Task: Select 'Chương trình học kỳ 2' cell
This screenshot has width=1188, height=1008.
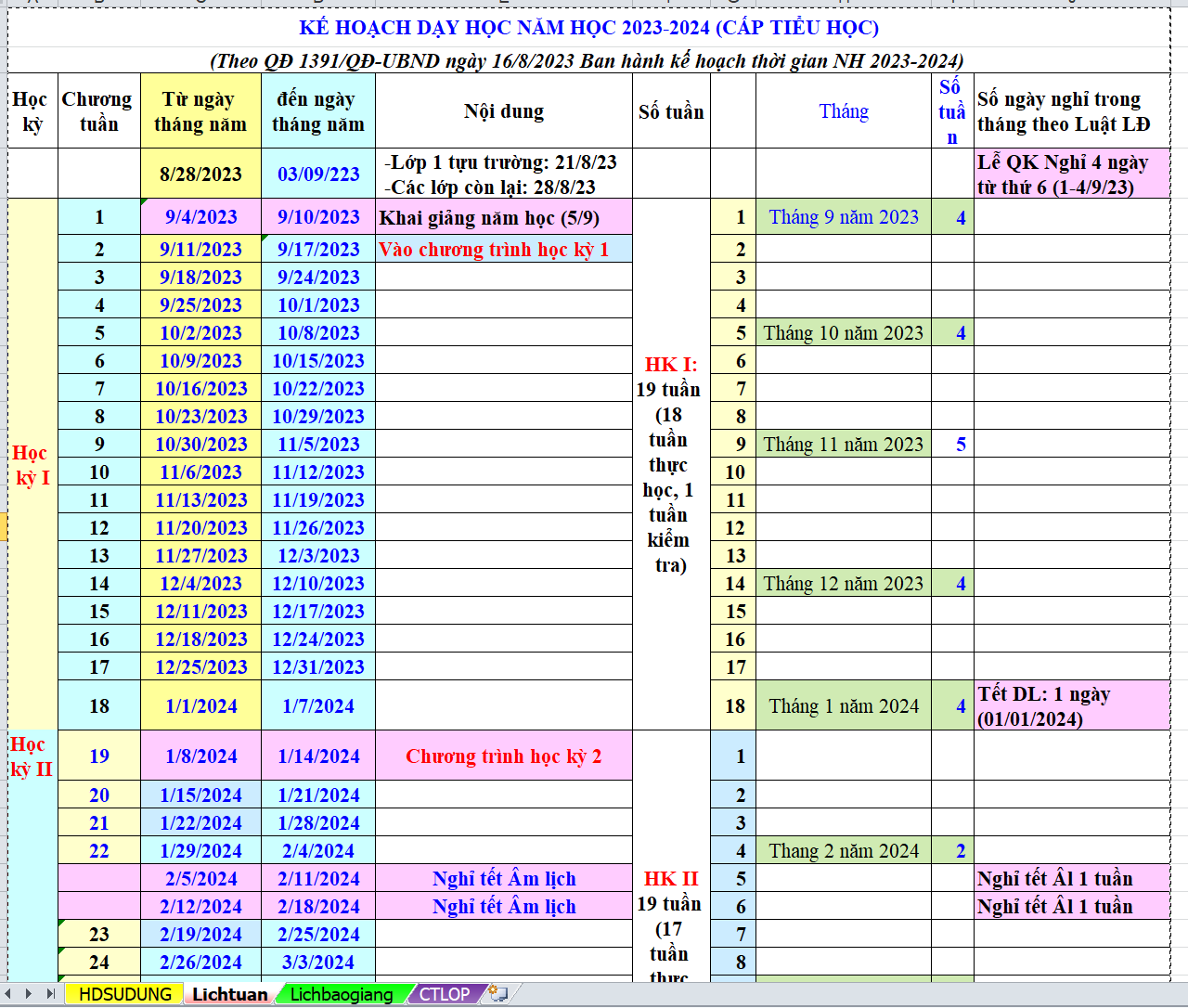Action: (x=504, y=756)
